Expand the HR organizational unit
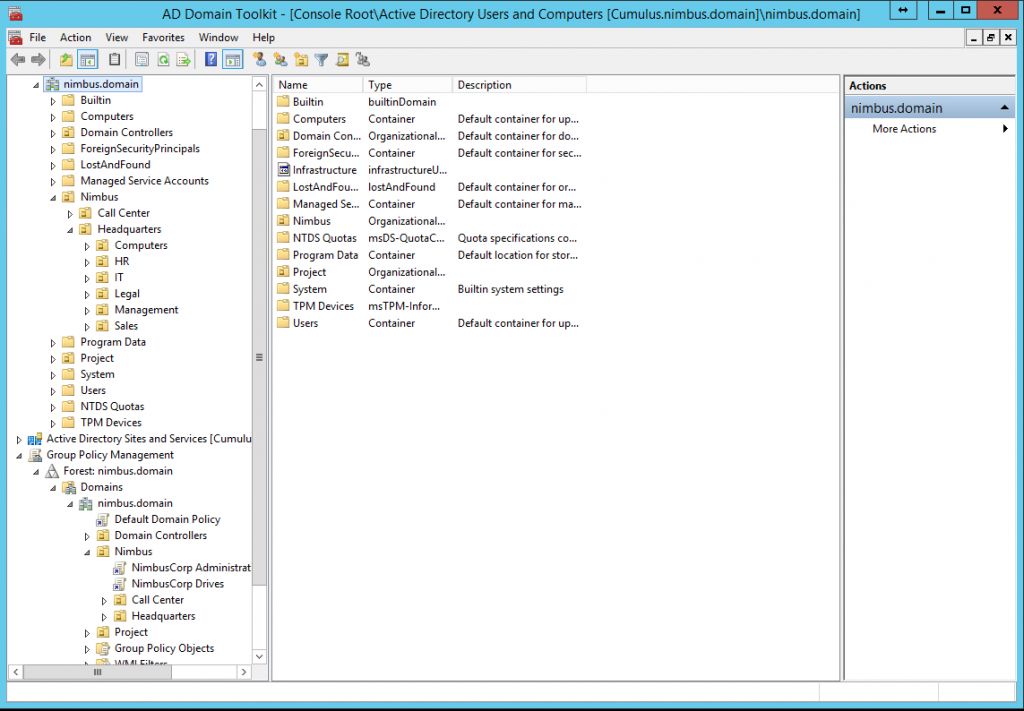The image size is (1024, 711). 88,262
